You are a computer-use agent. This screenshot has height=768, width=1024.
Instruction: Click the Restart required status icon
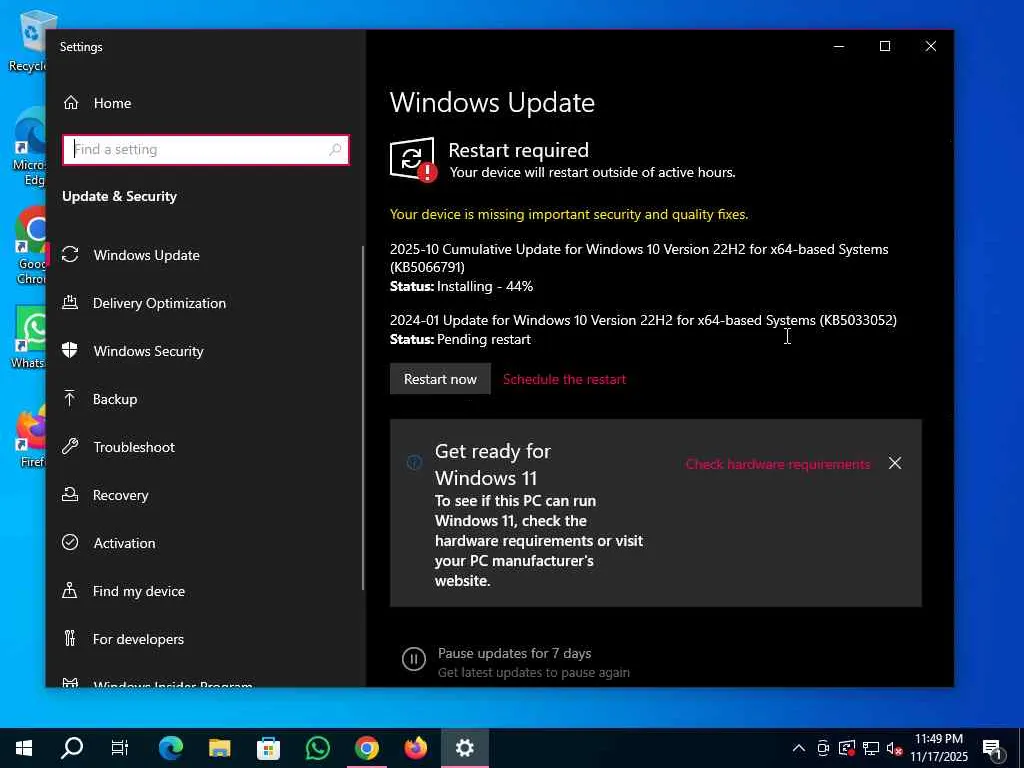point(413,160)
